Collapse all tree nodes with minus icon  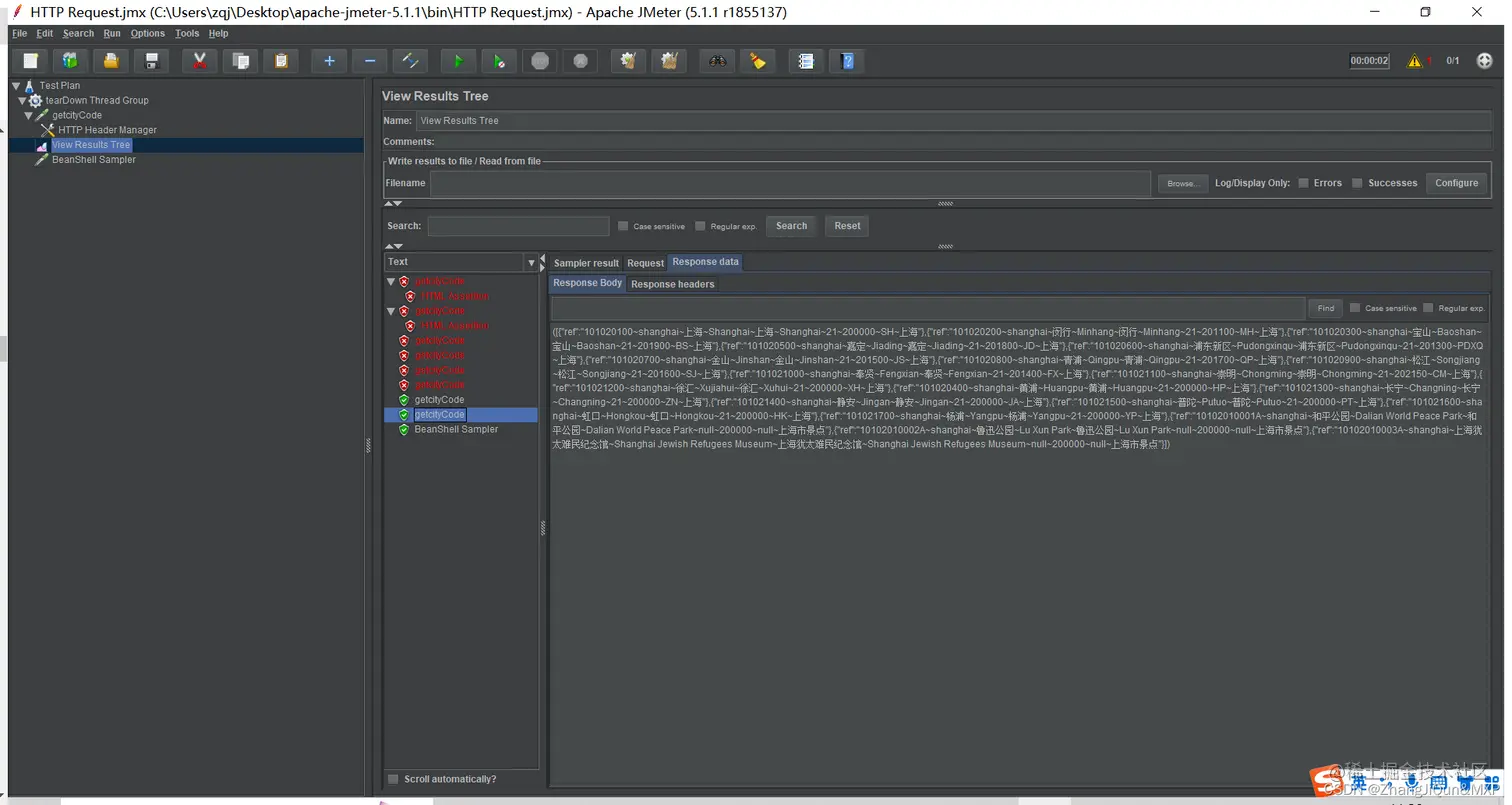(x=370, y=61)
